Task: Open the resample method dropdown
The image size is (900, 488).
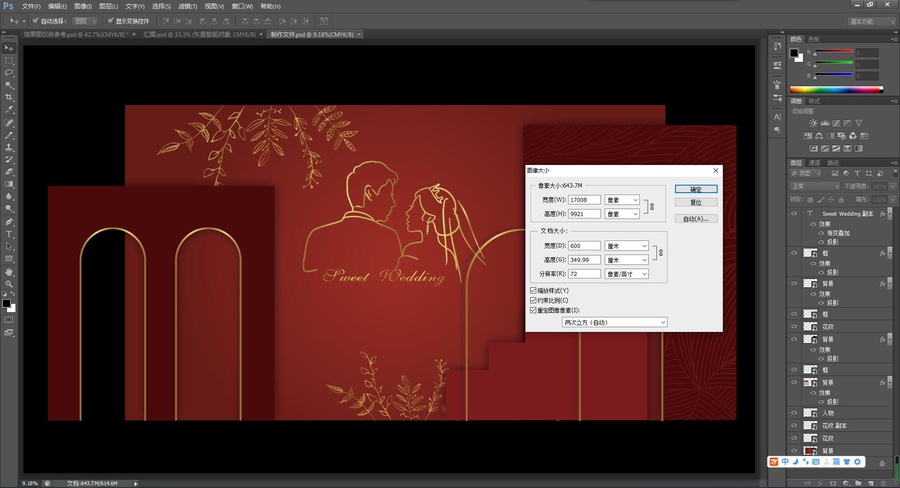Action: coord(615,322)
